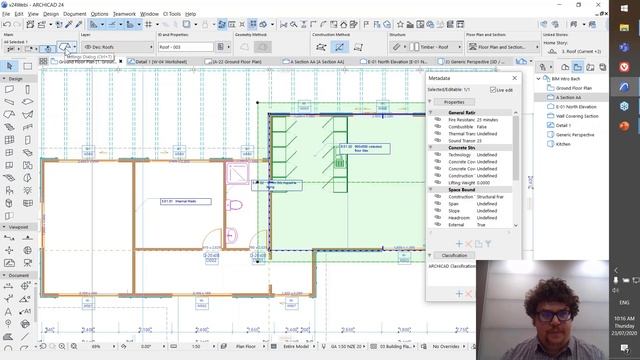Toggle visibility eye for Technology row
Screen dimensions: 640x360
(438, 155)
